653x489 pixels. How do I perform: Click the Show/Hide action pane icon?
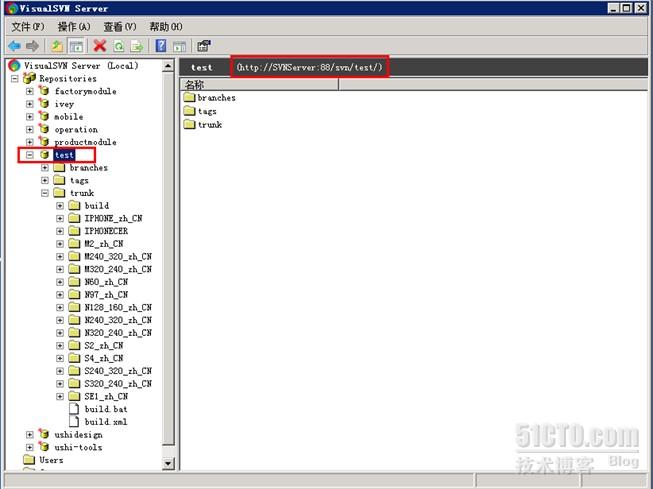[x=179, y=46]
